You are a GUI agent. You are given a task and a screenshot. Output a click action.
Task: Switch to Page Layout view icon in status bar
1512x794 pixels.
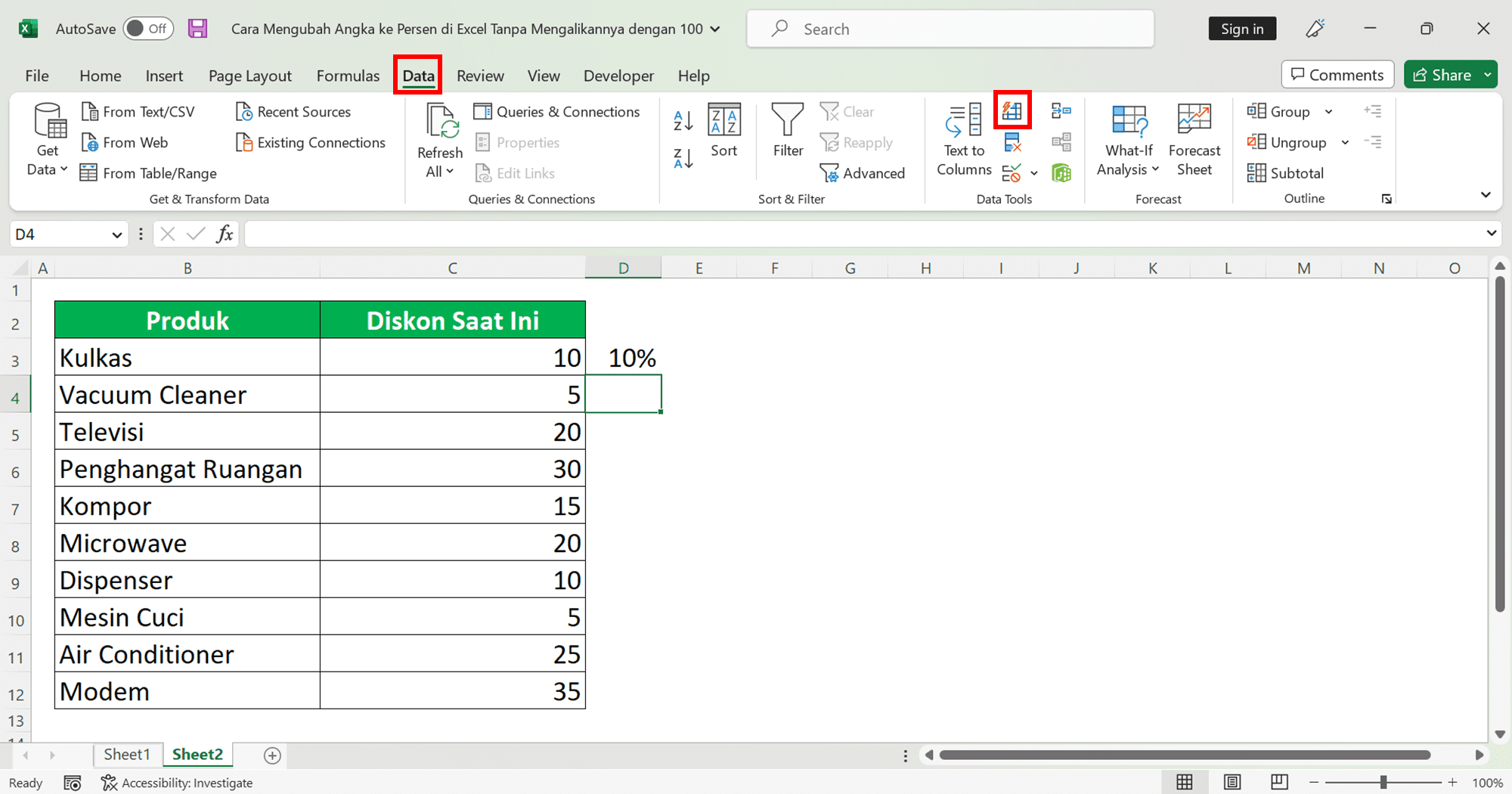(1232, 783)
